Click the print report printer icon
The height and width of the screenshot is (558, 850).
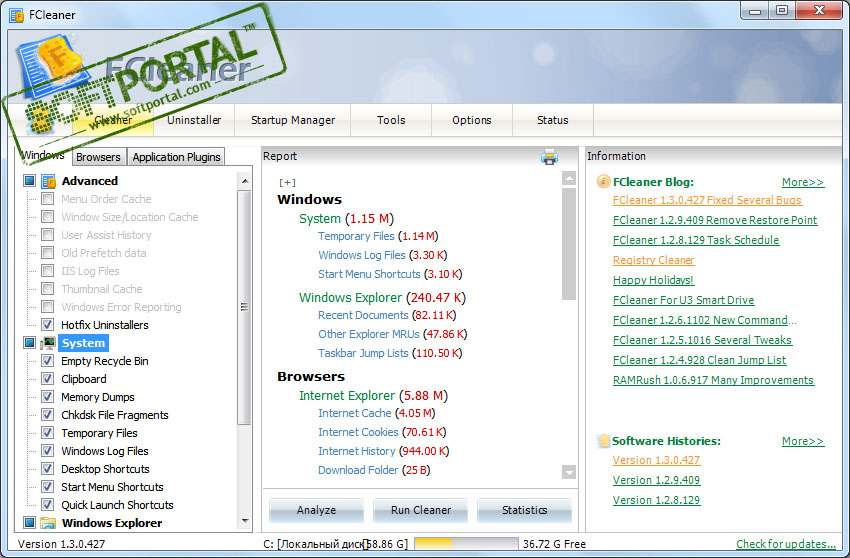(x=549, y=157)
